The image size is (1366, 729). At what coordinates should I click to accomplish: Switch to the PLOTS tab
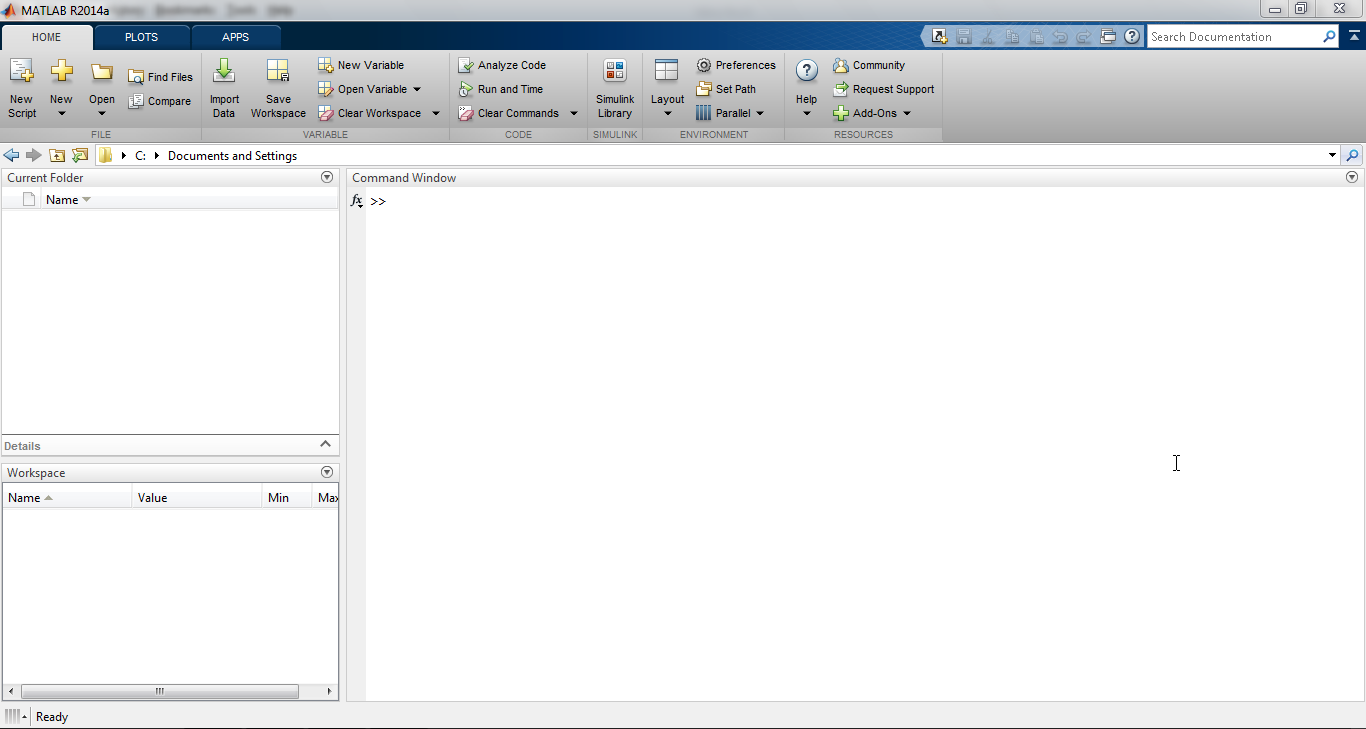[141, 37]
